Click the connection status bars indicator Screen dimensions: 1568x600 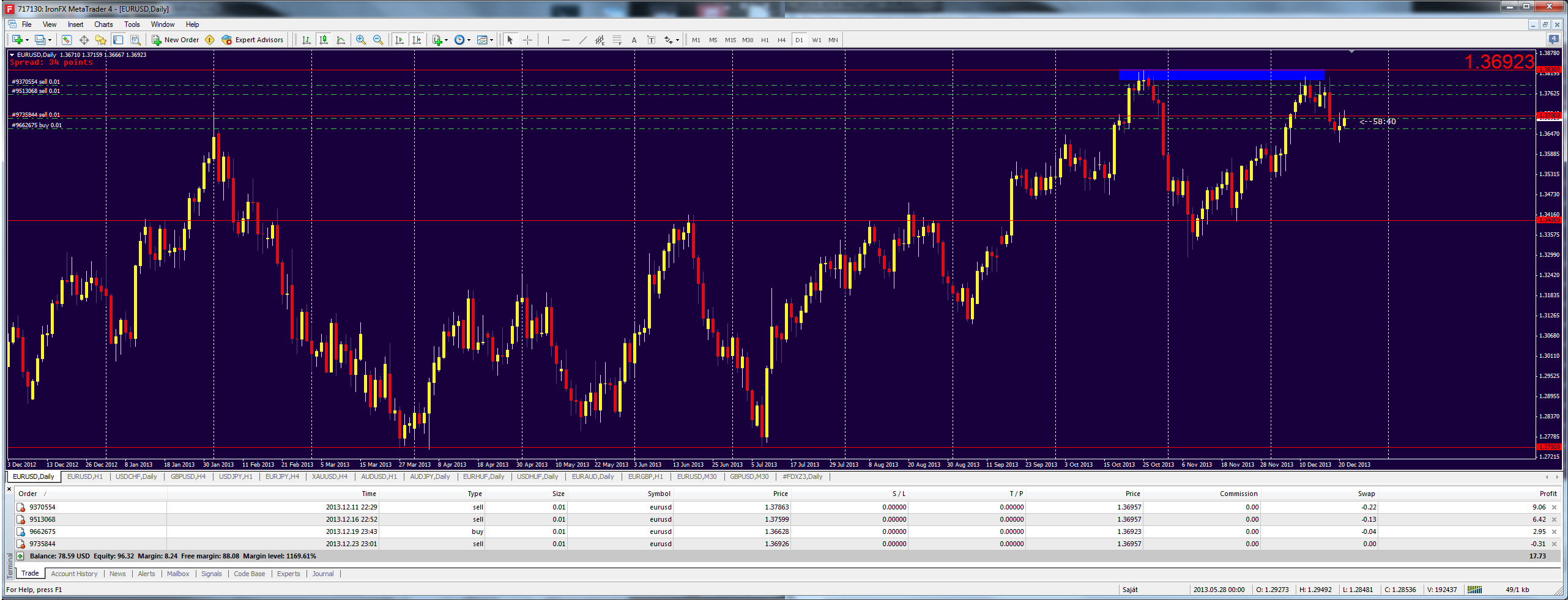click(1475, 590)
